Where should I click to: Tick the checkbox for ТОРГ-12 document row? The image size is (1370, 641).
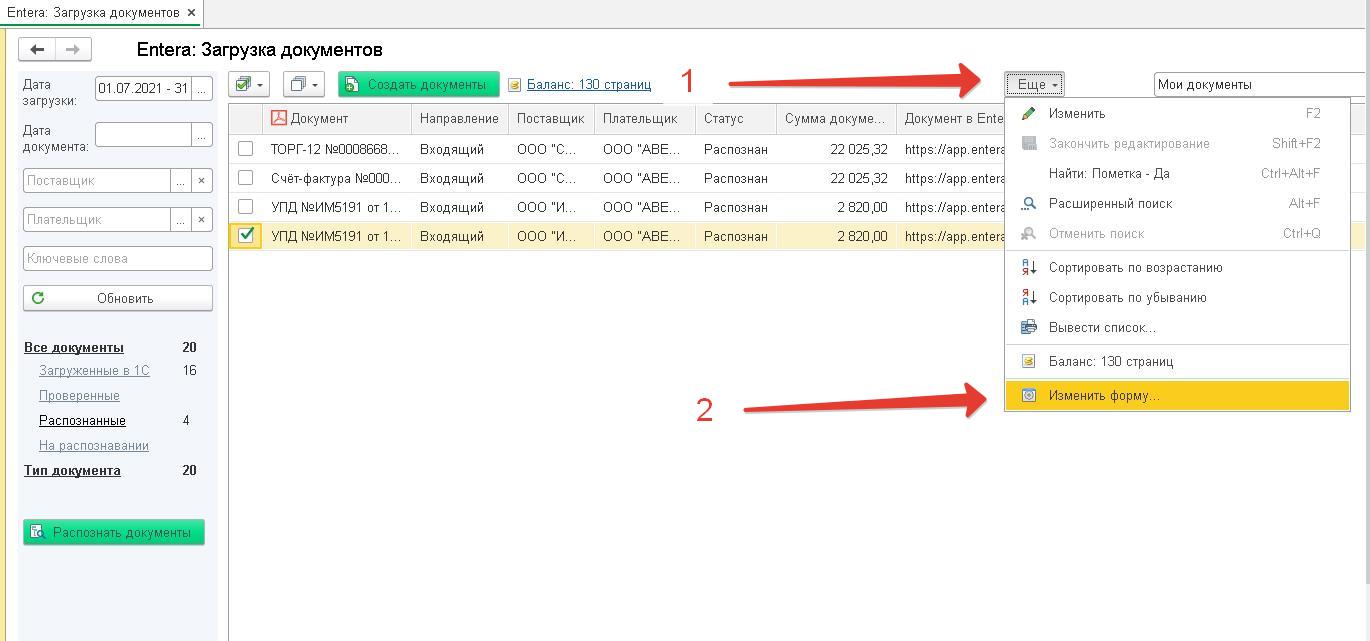coord(245,149)
